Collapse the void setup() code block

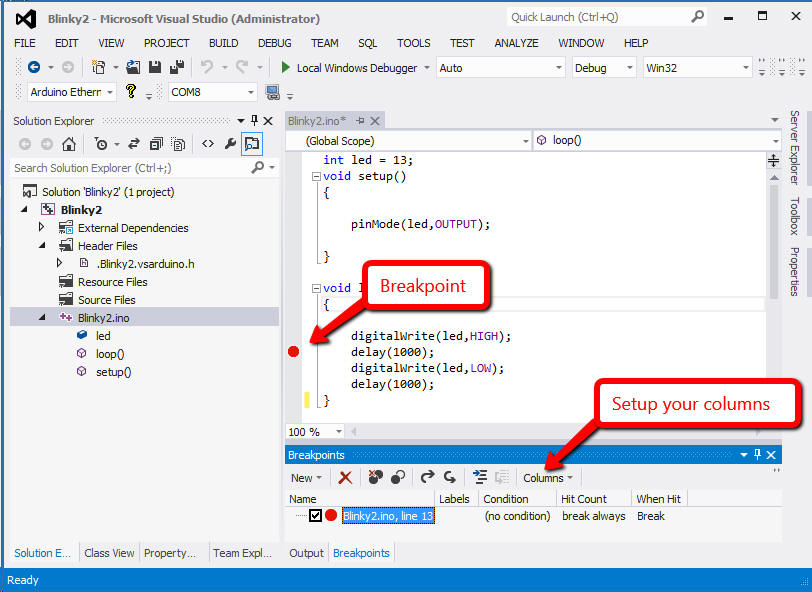pyautogui.click(x=316, y=177)
